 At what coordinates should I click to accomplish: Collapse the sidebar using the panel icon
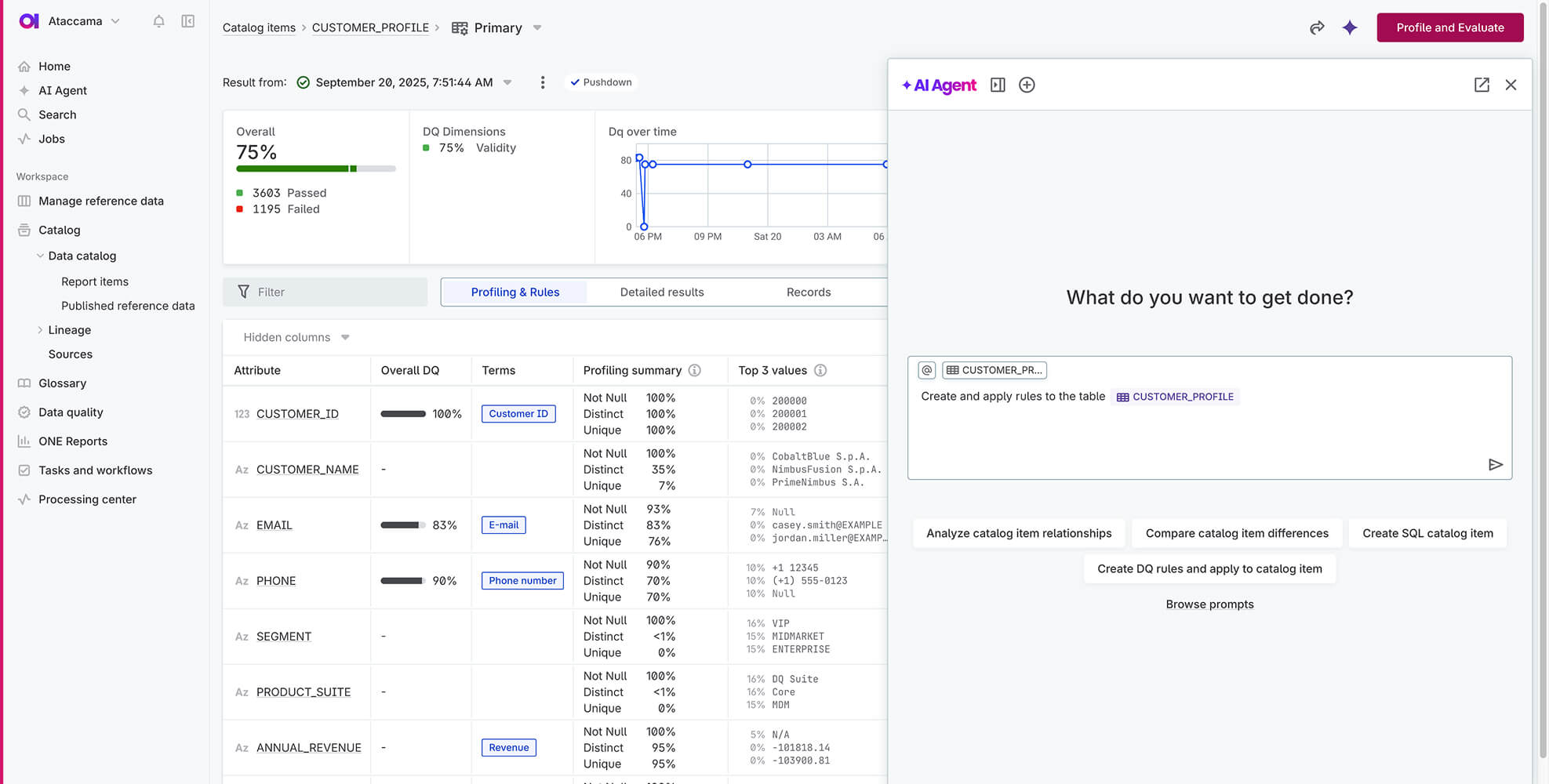188,21
